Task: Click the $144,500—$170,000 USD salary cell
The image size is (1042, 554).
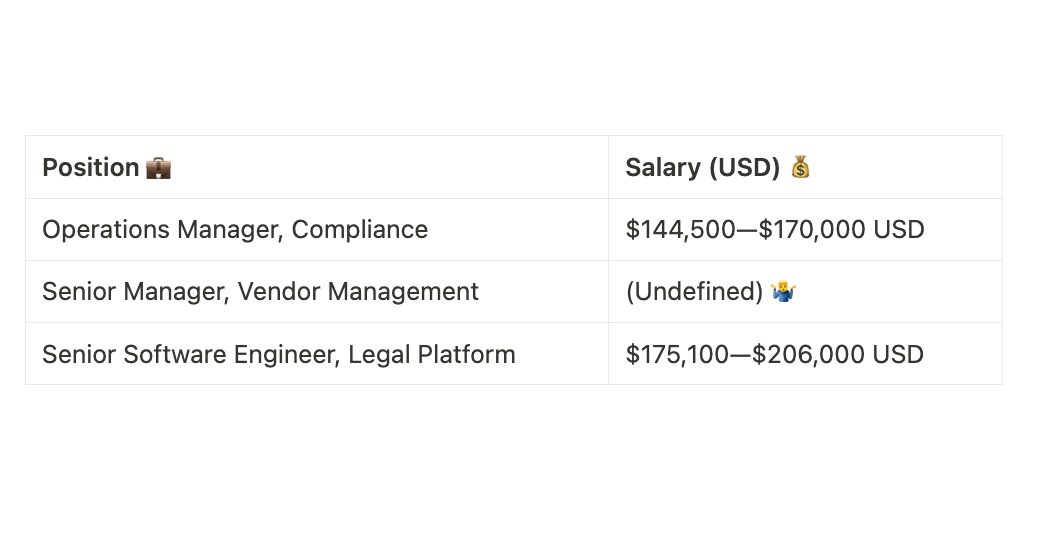Action: click(805, 230)
